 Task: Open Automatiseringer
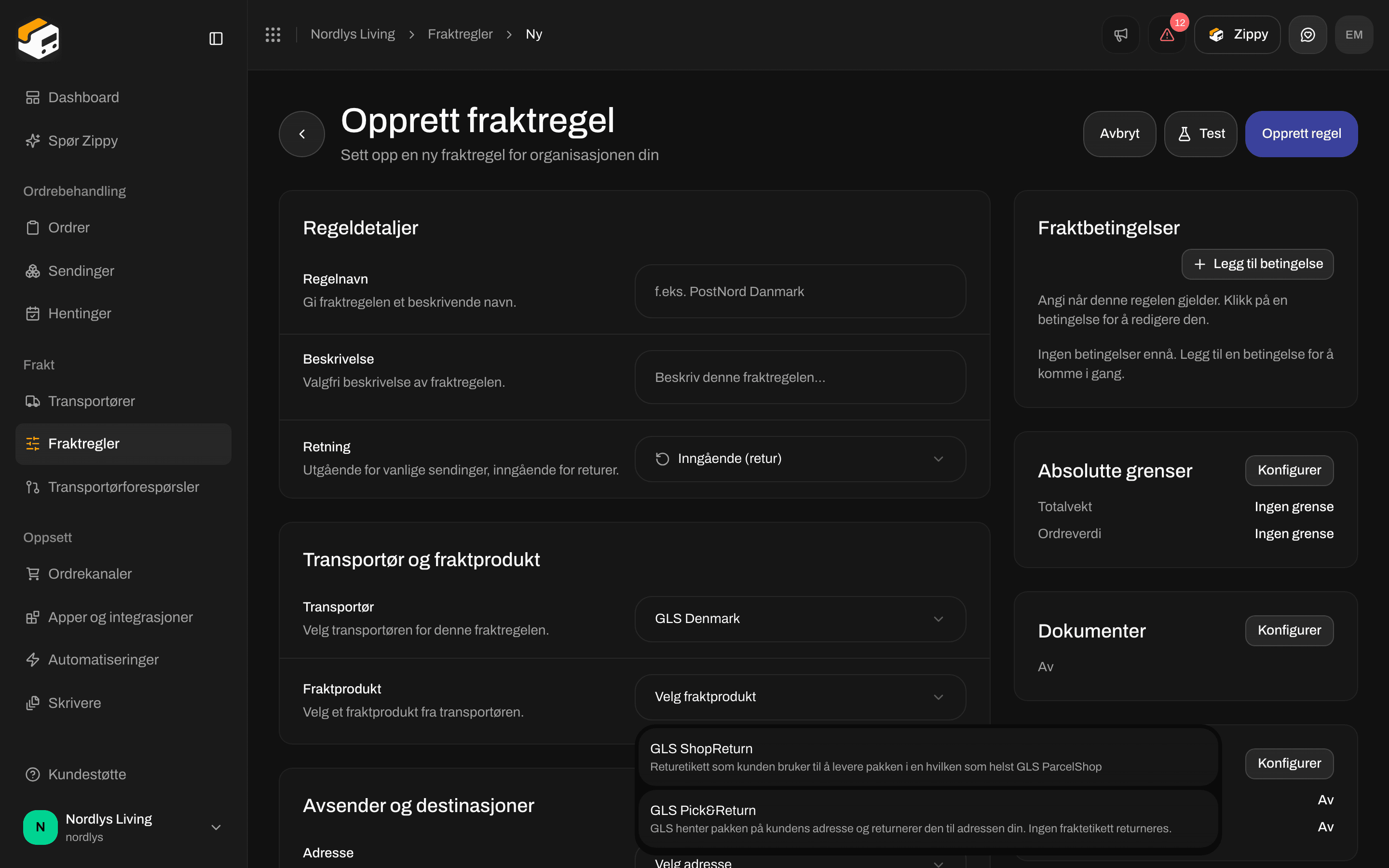click(123, 660)
